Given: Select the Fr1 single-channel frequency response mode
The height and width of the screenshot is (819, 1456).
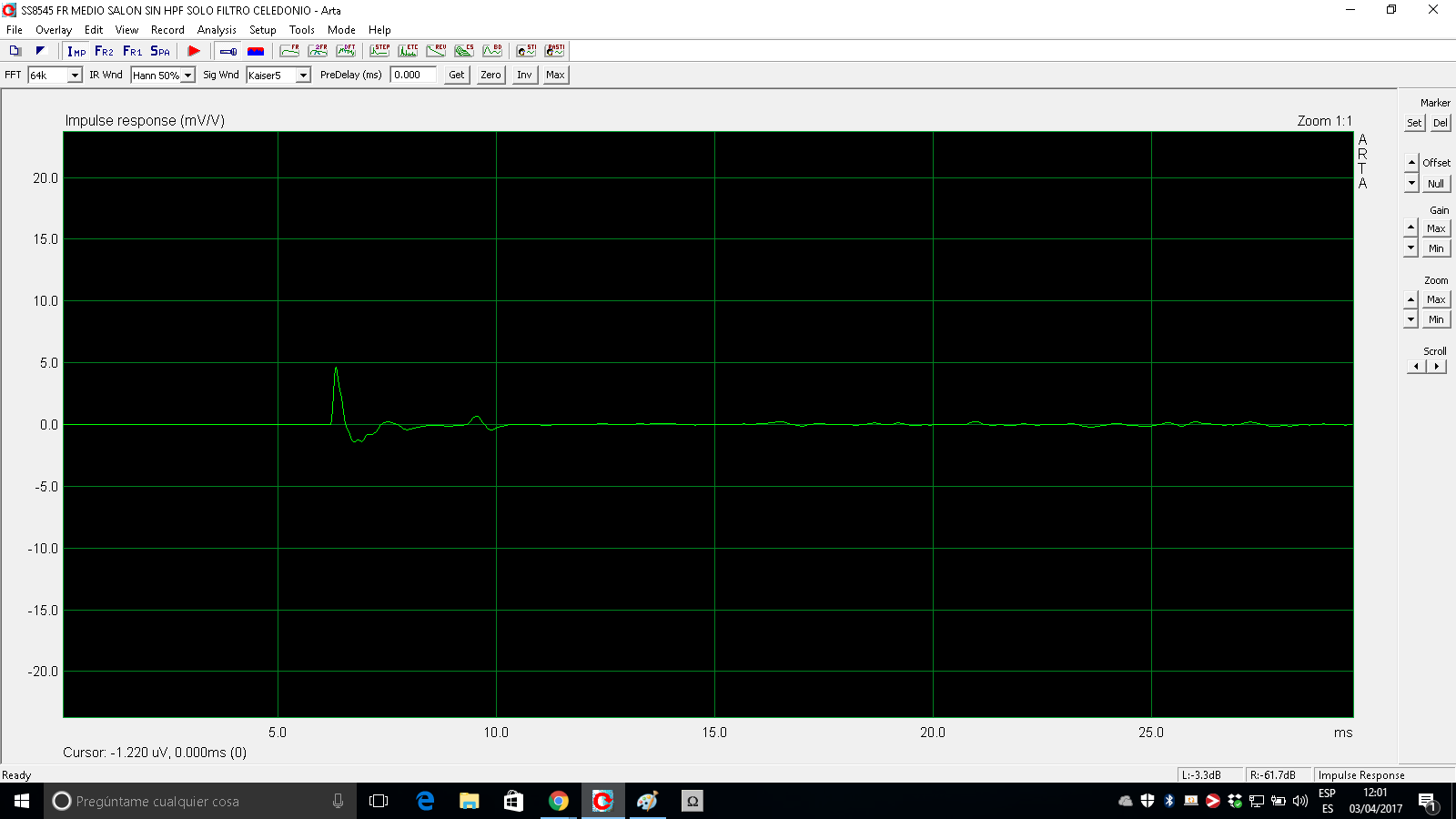Looking at the screenshot, I should pos(132,51).
